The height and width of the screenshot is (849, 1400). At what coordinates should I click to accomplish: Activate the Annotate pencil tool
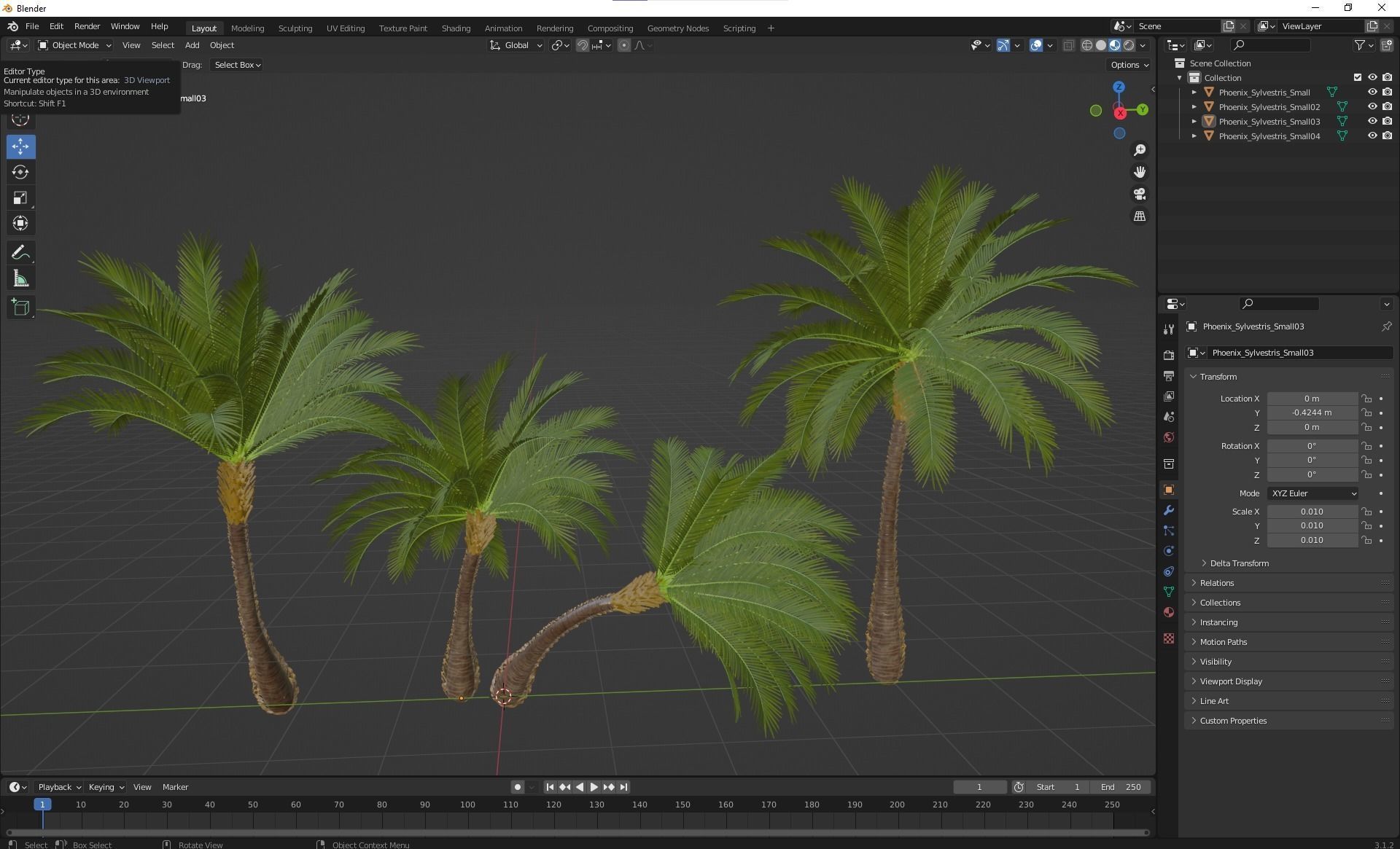point(20,253)
